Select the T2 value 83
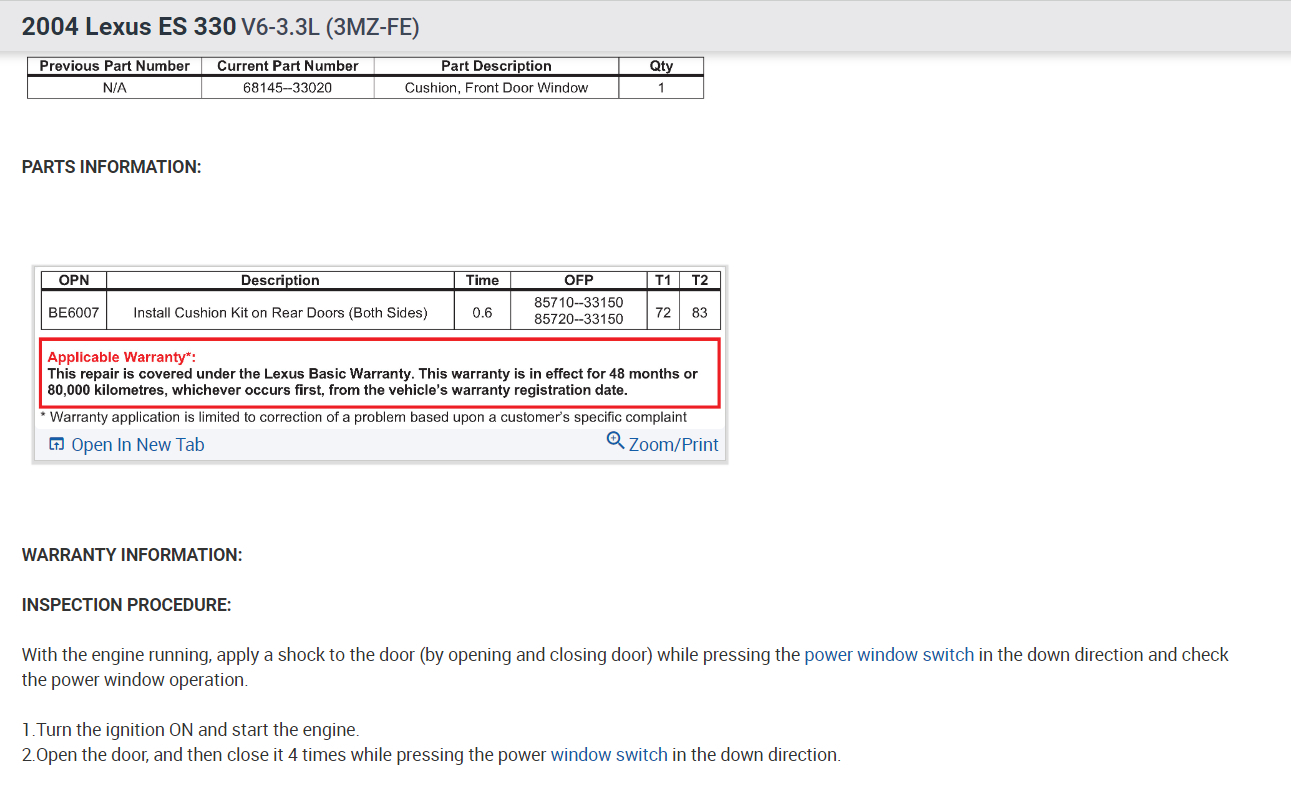Screen dimensions: 1291x789 pos(699,312)
